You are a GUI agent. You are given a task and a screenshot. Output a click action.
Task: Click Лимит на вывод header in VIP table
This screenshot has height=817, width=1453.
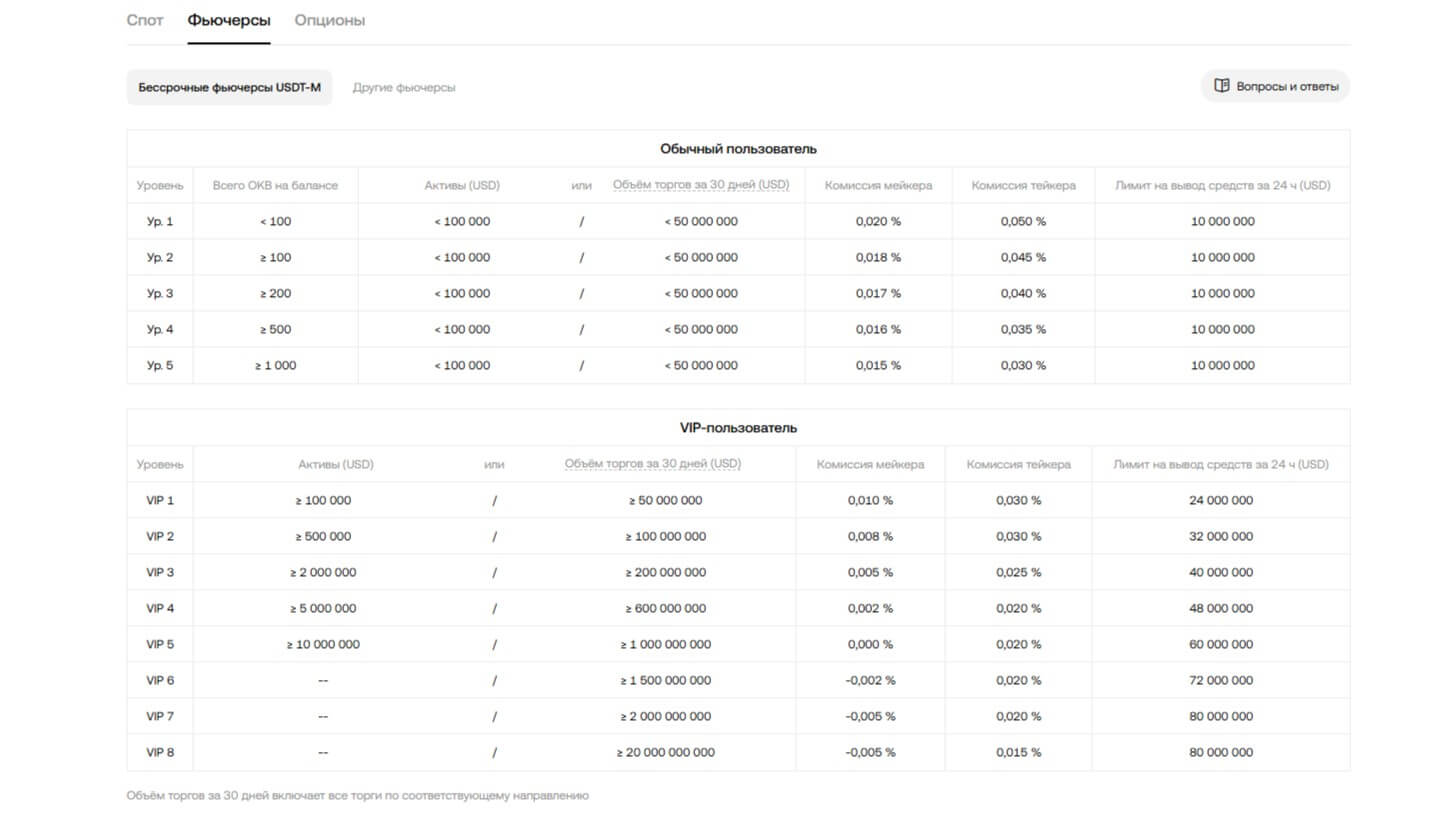click(1221, 464)
